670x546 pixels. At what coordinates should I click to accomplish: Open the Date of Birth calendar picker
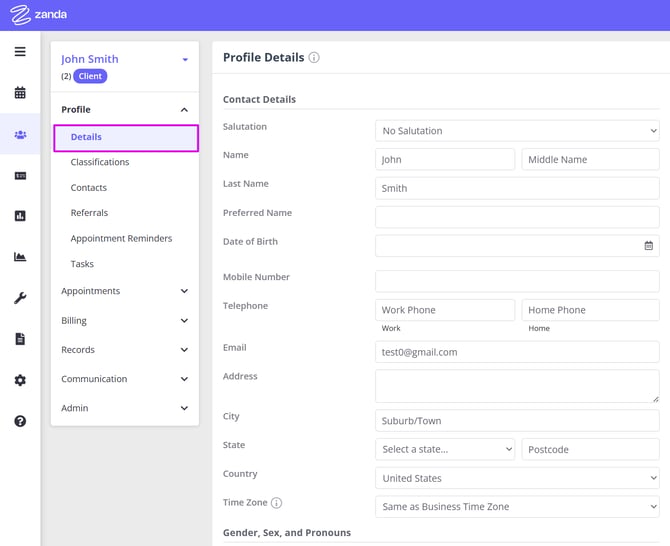pos(648,246)
